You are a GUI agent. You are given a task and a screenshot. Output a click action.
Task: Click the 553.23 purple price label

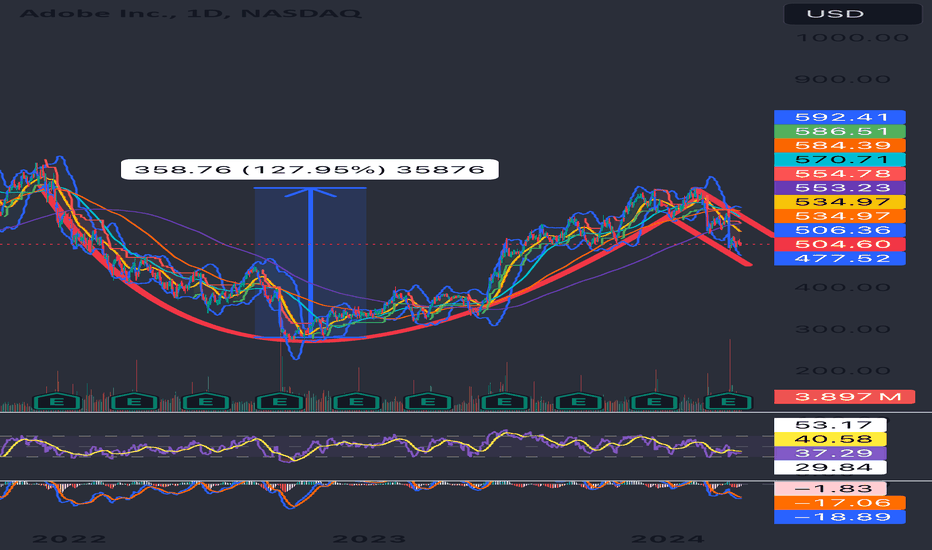(840, 188)
